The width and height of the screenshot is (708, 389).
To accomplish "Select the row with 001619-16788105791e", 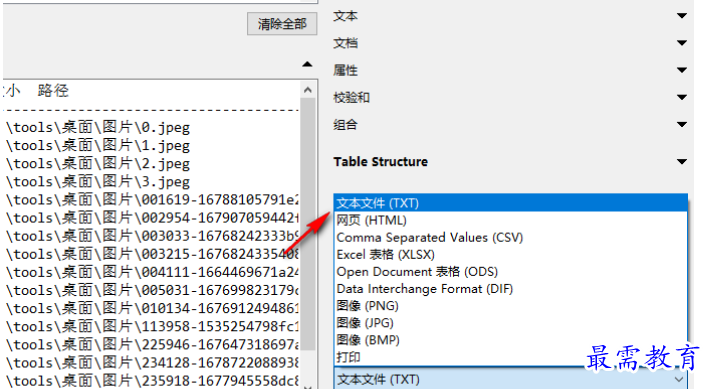I will (151, 200).
